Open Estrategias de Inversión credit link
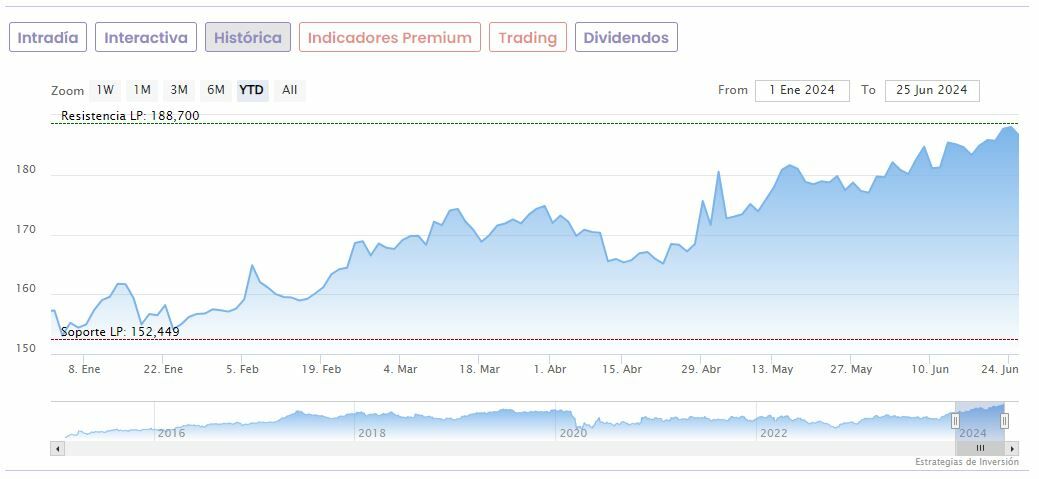Viewport: 1039px width, 479px height. 966,462
